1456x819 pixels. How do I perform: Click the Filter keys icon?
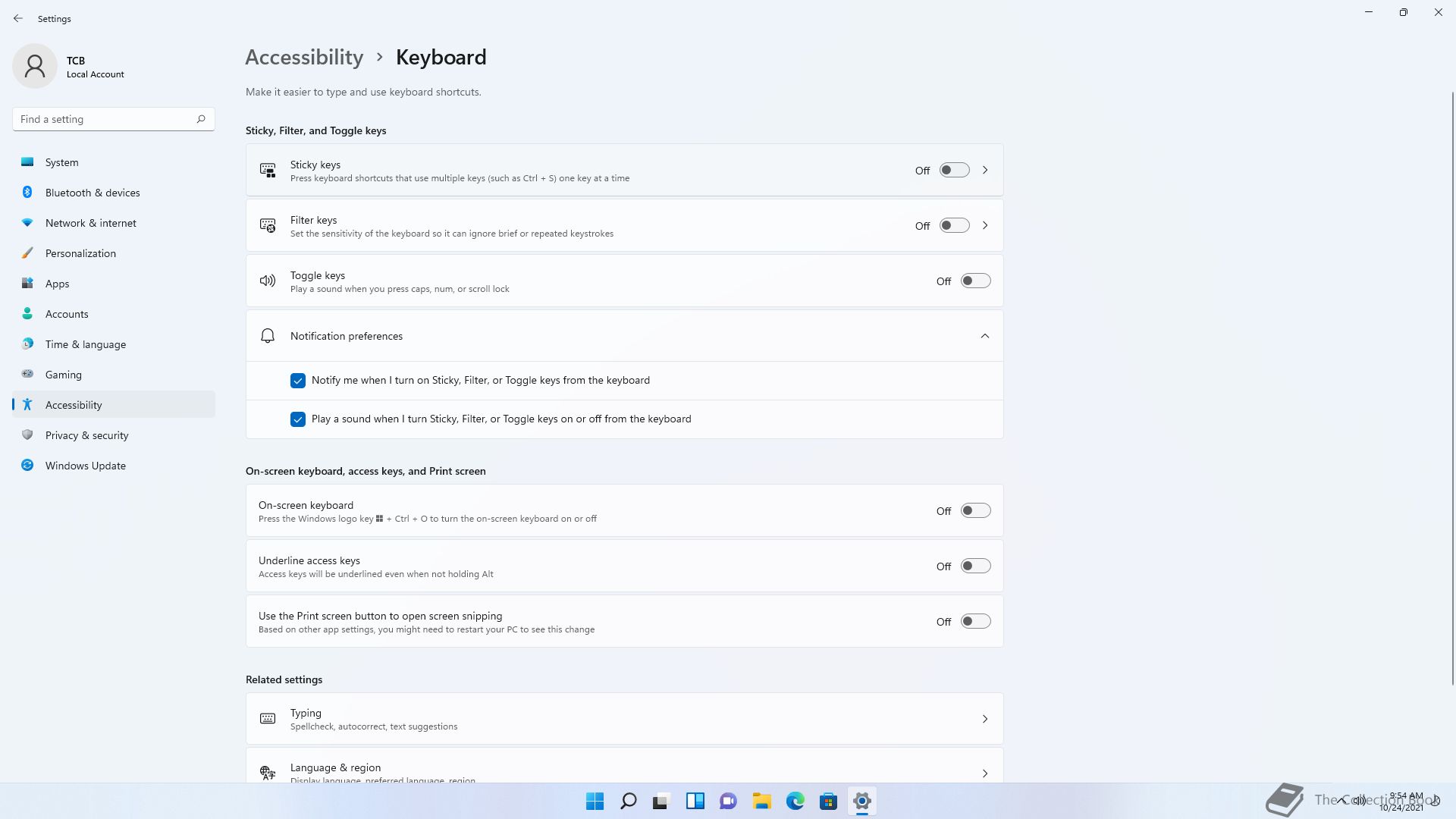coord(268,226)
